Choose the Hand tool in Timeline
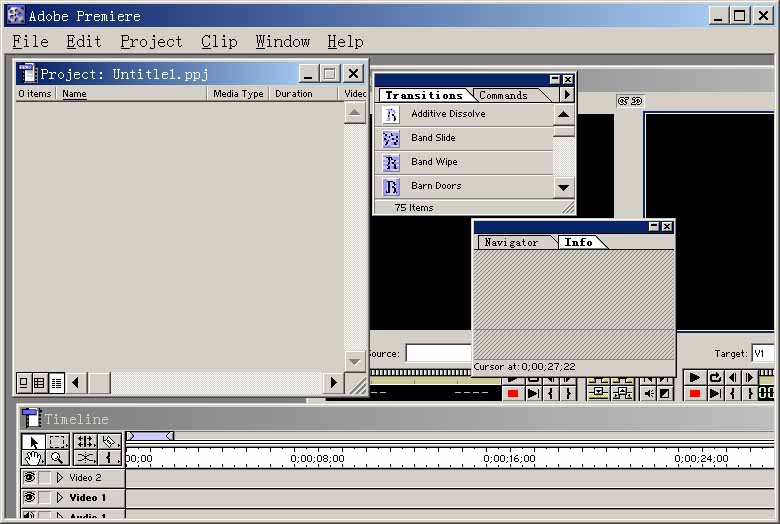The height and width of the screenshot is (524, 780). coord(33,458)
